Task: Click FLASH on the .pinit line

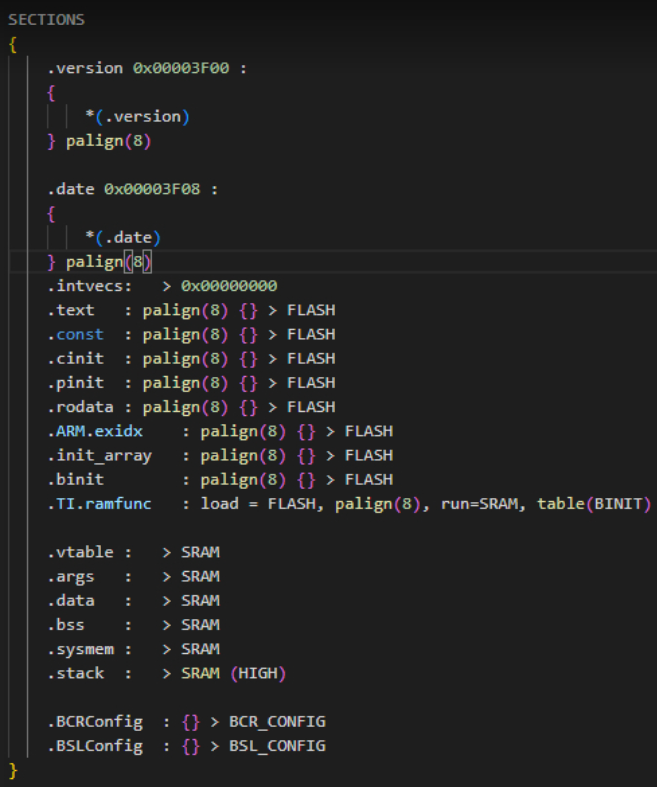Action: [x=311, y=382]
